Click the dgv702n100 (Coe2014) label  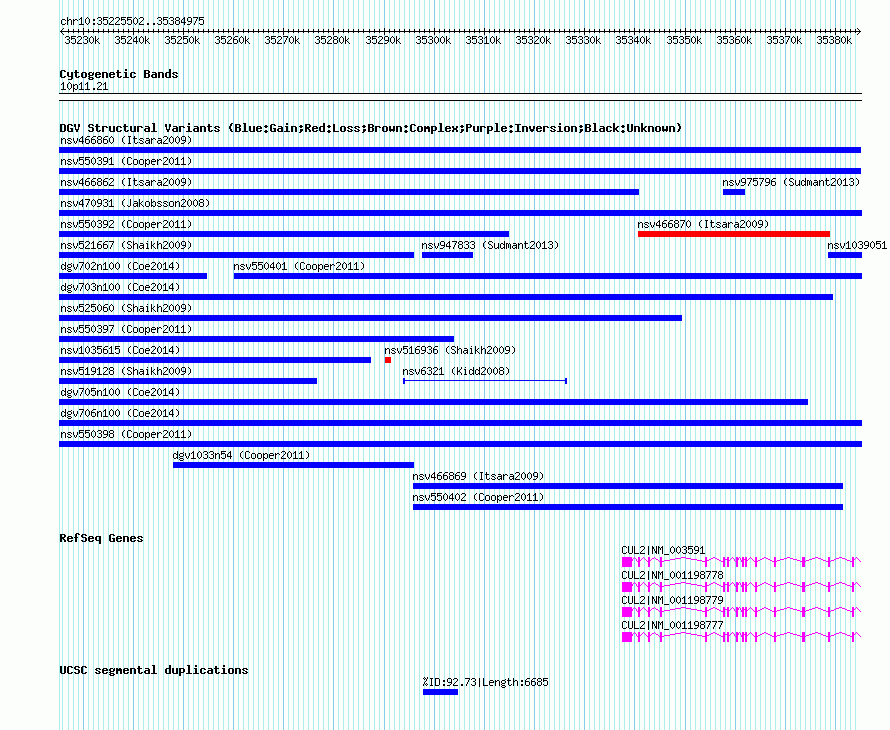pyautogui.click(x=120, y=266)
